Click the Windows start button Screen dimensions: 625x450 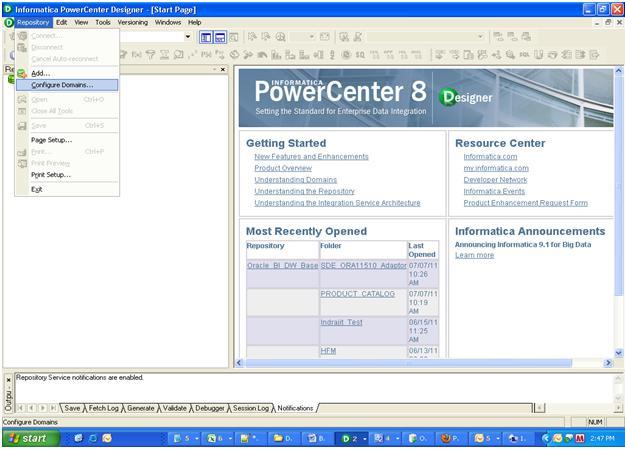[x=31, y=438]
